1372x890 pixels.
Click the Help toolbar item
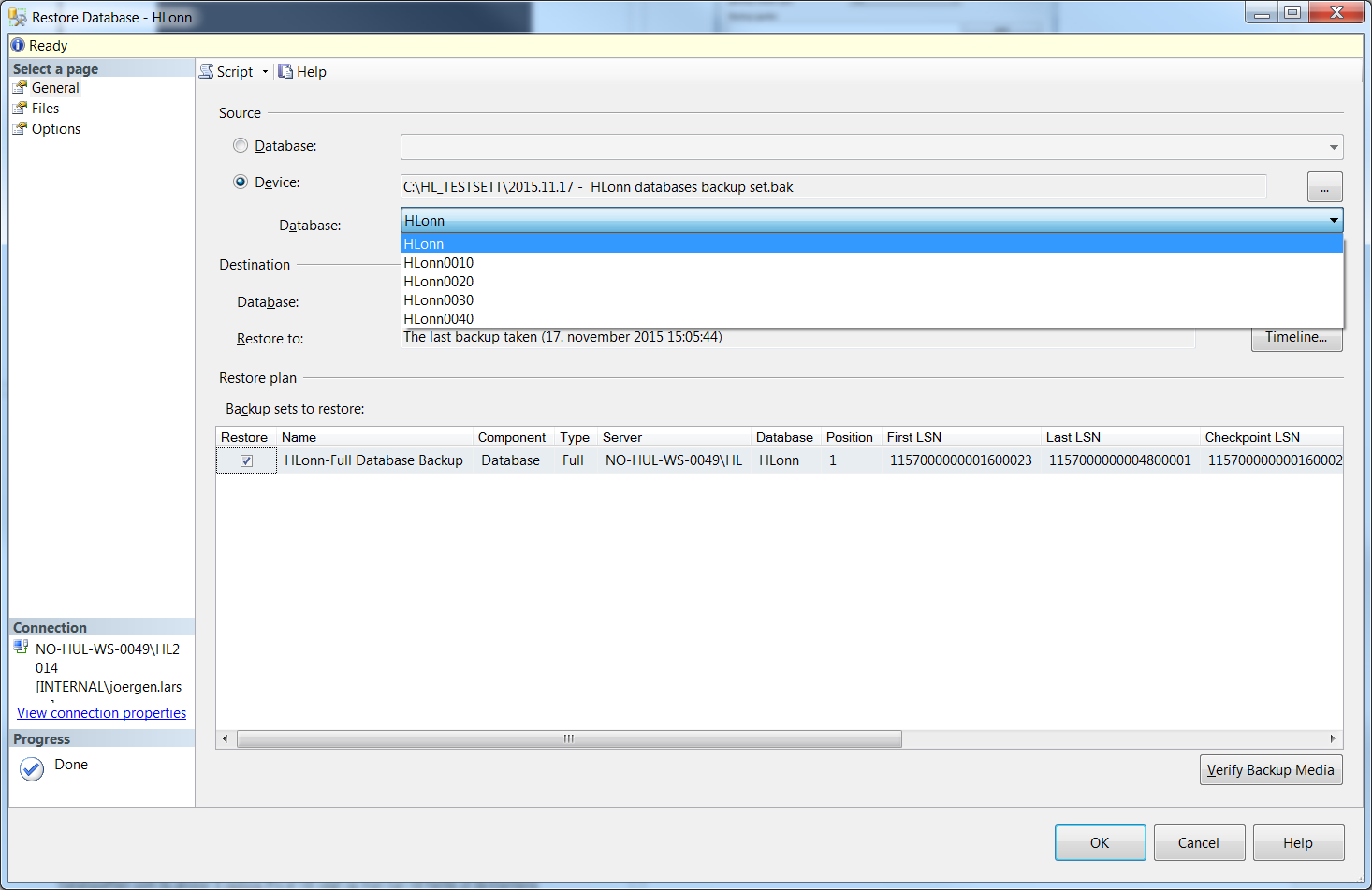pos(302,72)
